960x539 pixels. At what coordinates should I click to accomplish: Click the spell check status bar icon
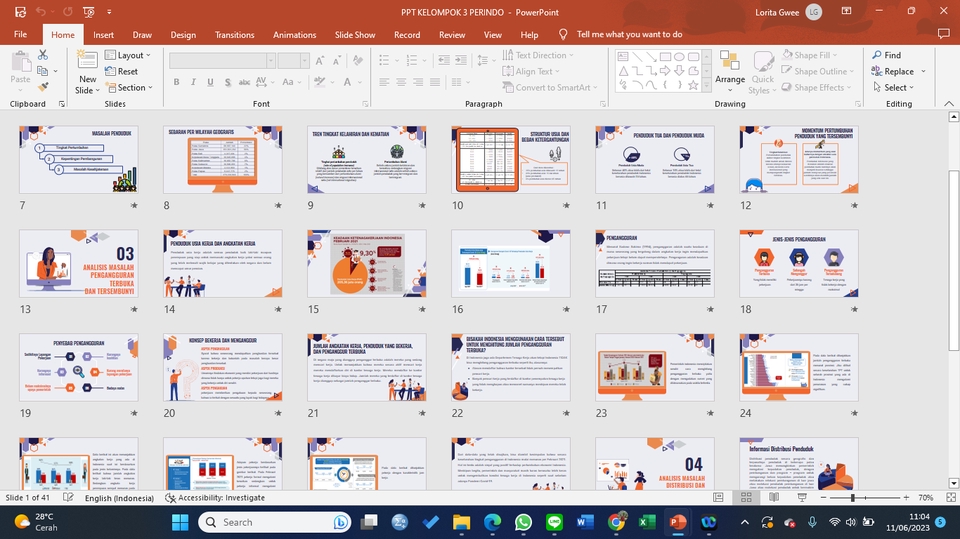(68, 497)
